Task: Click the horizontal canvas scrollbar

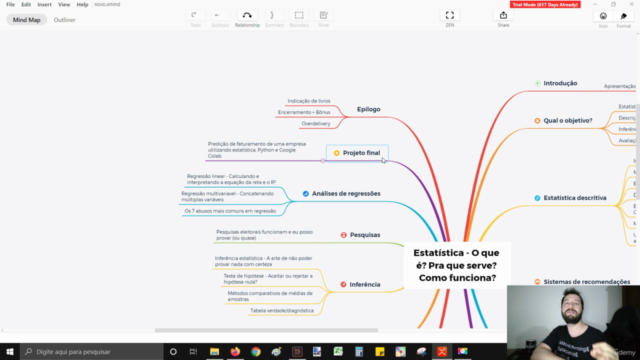Action: [266, 330]
